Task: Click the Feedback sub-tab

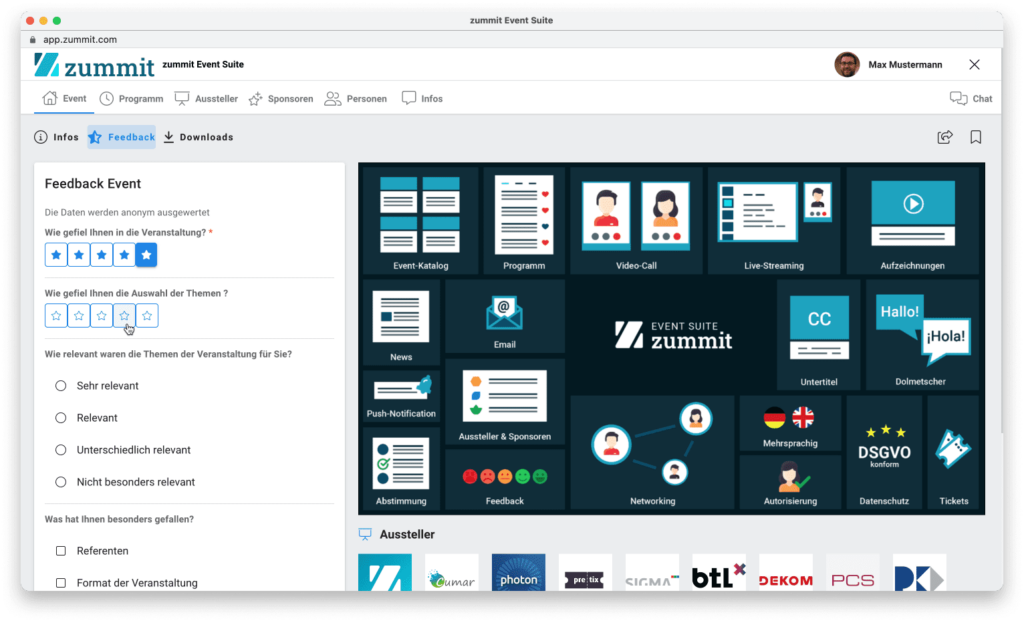Action: [120, 137]
